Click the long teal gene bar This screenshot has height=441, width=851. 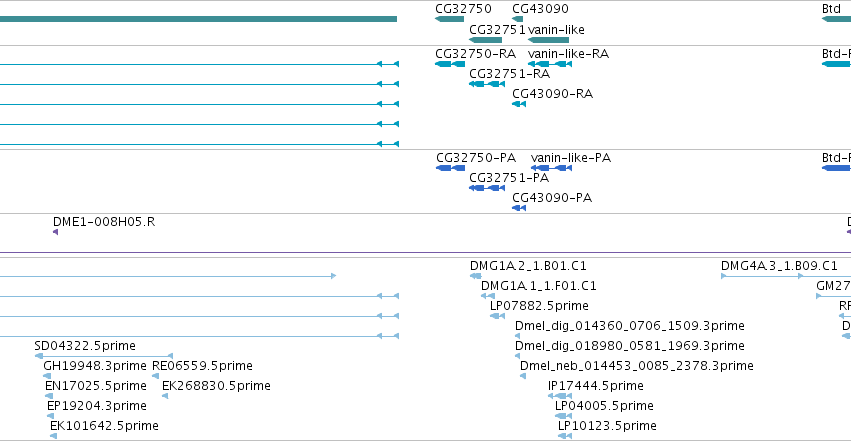198,19
